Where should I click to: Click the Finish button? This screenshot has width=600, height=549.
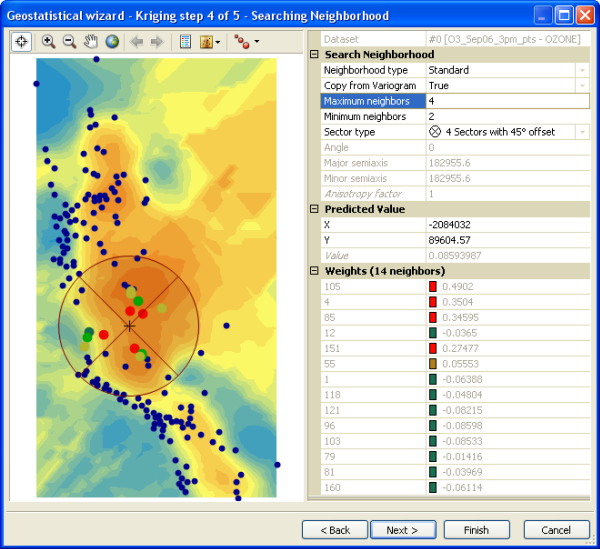pyautogui.click(x=476, y=529)
